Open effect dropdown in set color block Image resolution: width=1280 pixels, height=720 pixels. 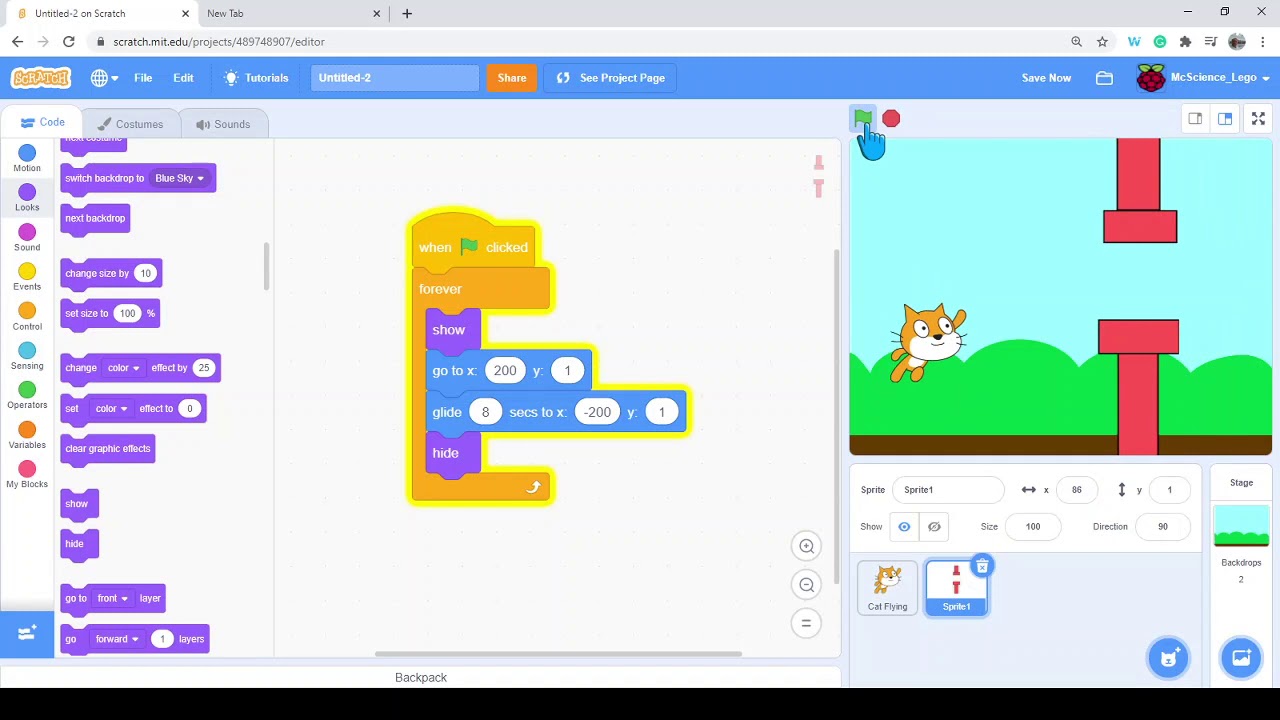coord(110,408)
